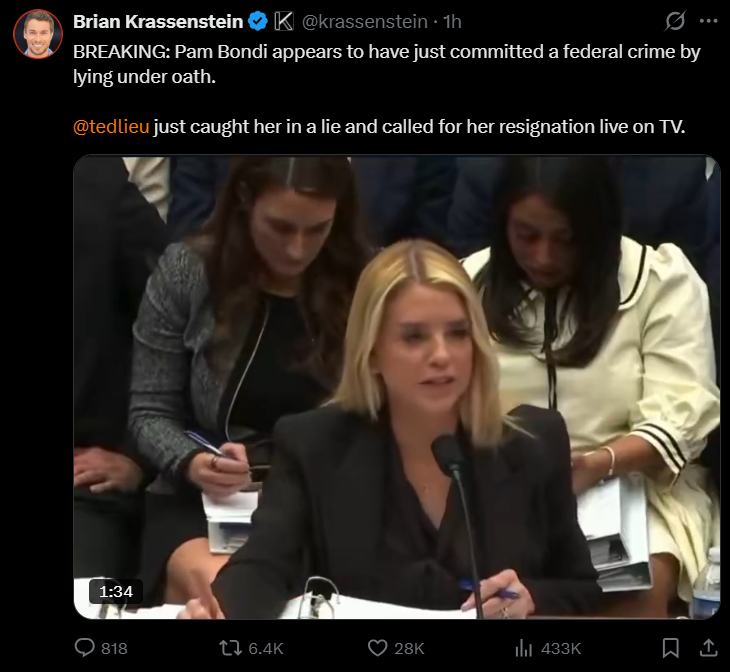This screenshot has height=672, width=730.
Task: Repost the tweet with retweet icon
Action: pyautogui.click(x=230, y=648)
